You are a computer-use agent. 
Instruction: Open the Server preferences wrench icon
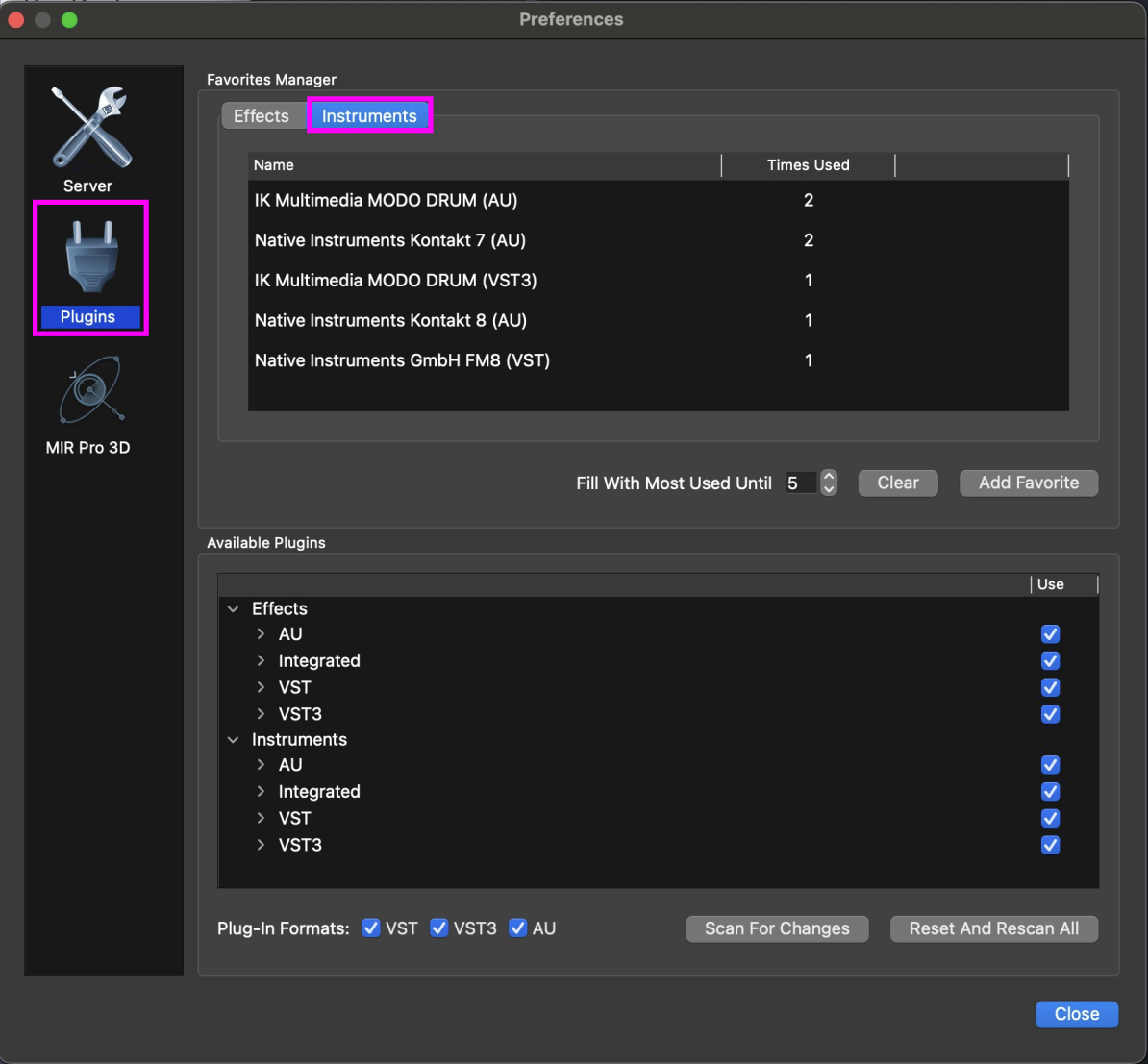[89, 128]
